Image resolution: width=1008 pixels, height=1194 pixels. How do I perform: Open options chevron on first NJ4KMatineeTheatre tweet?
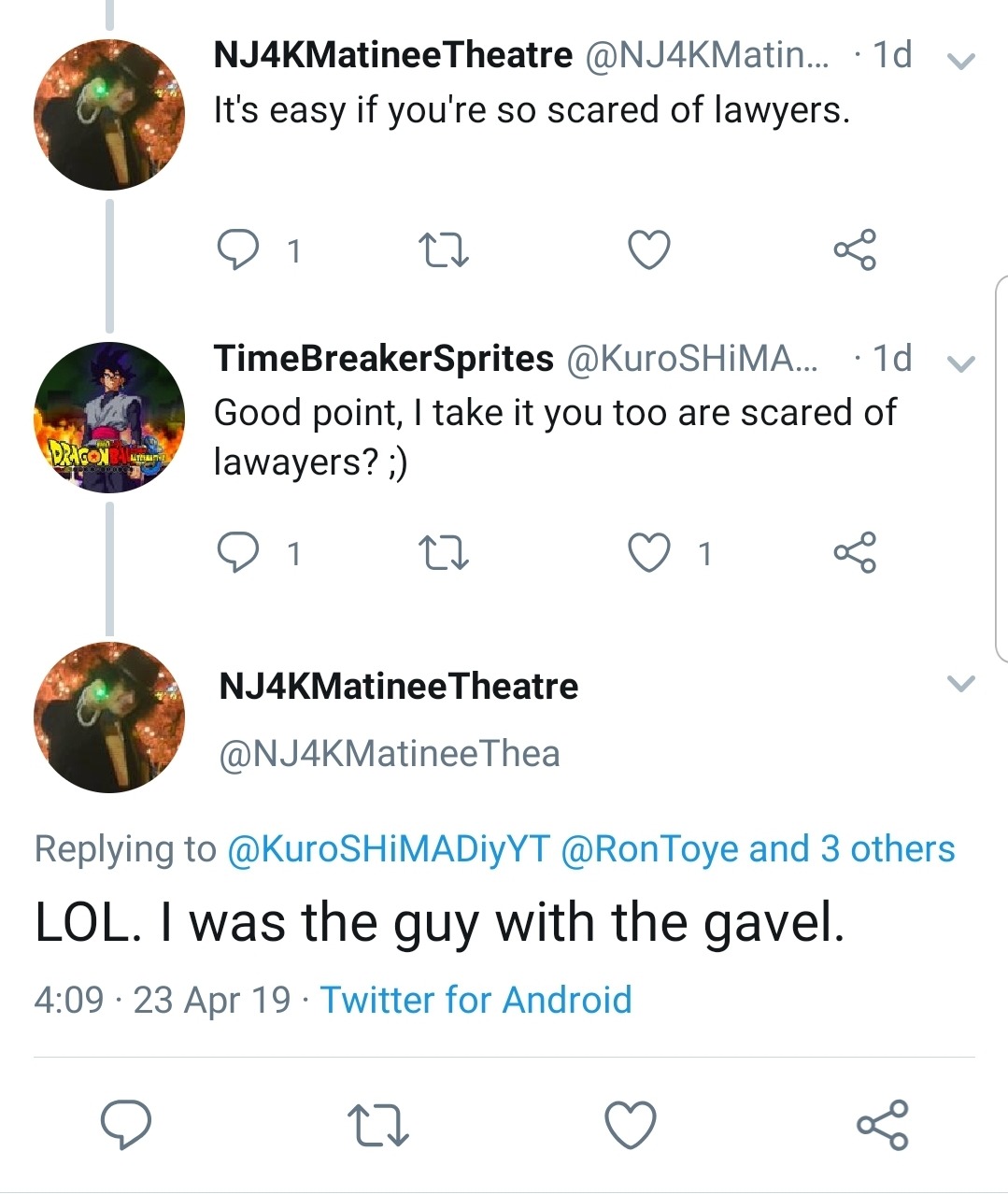pos(960,63)
